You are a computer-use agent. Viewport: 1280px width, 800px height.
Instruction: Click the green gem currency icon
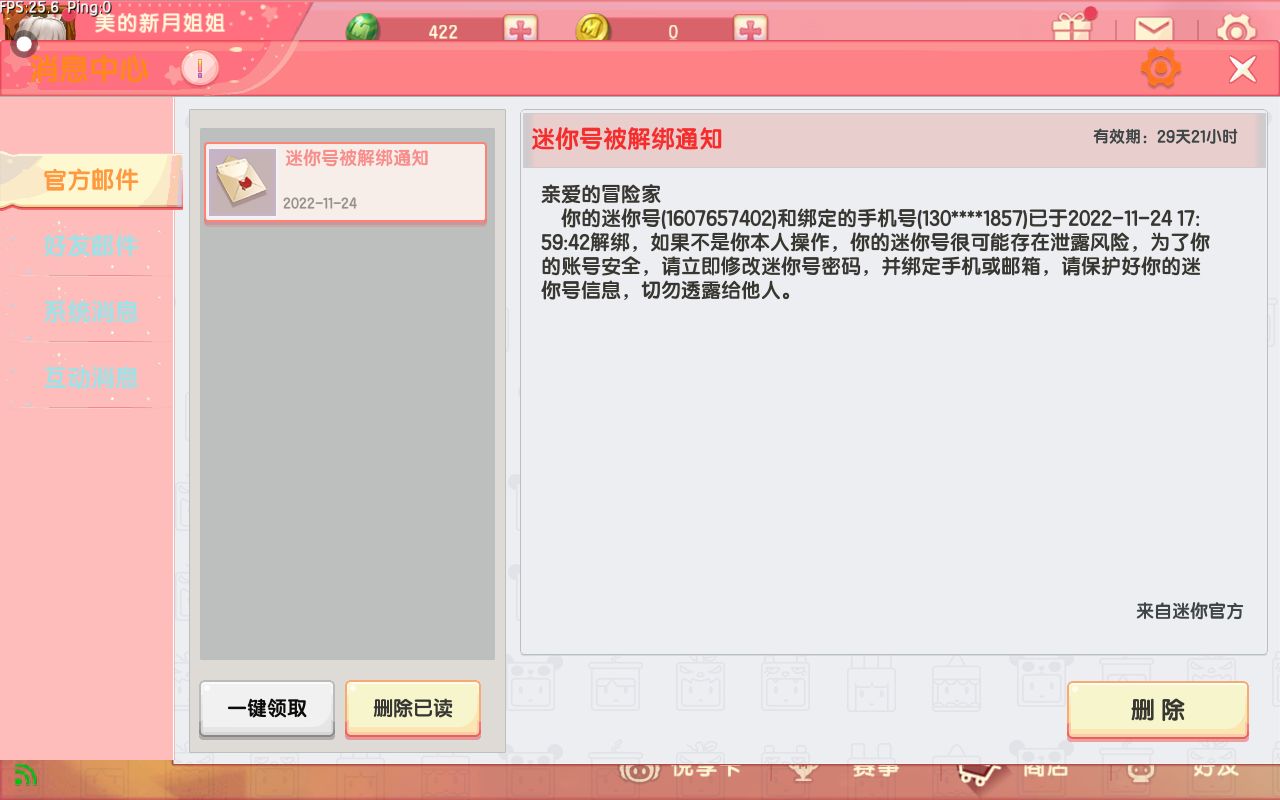[363, 29]
